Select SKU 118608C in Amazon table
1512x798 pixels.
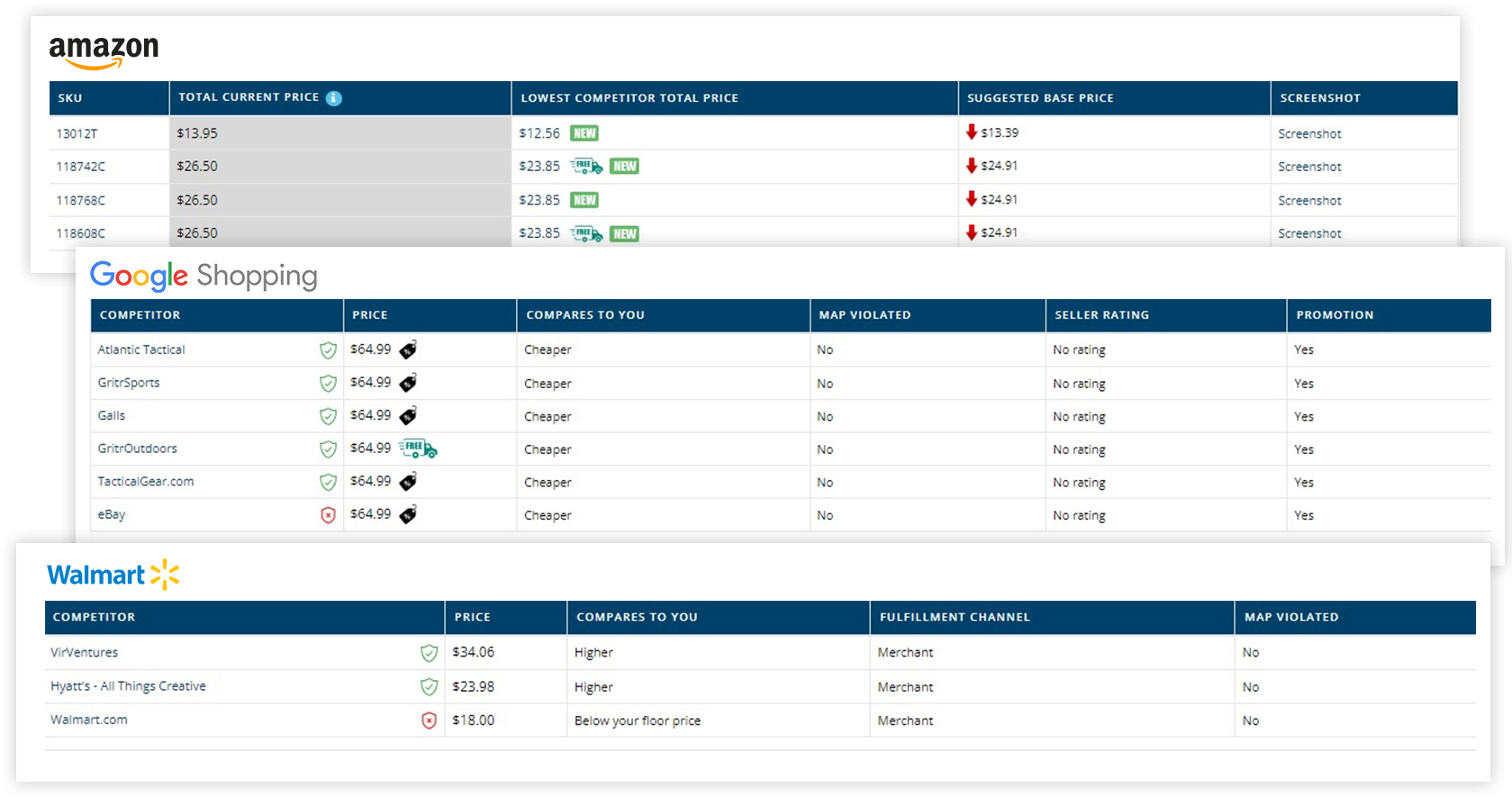[81, 233]
